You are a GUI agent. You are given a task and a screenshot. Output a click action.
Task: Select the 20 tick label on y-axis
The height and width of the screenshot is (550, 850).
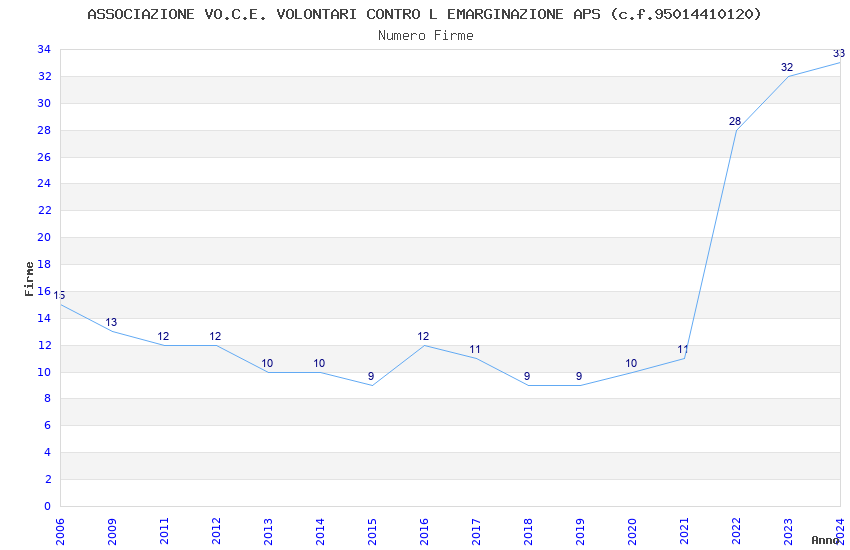pyautogui.click(x=44, y=237)
